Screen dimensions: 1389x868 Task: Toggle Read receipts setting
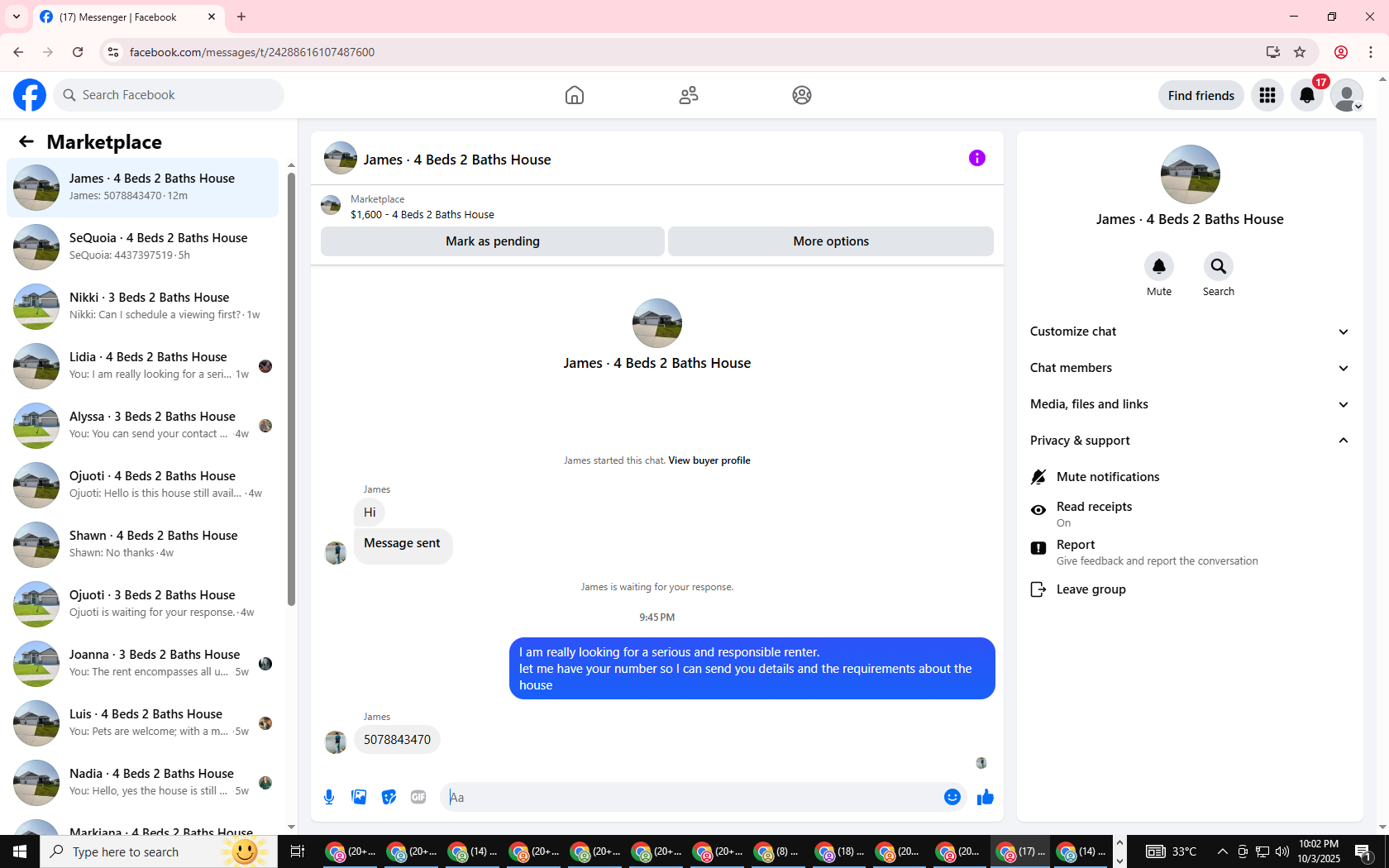click(1189, 513)
